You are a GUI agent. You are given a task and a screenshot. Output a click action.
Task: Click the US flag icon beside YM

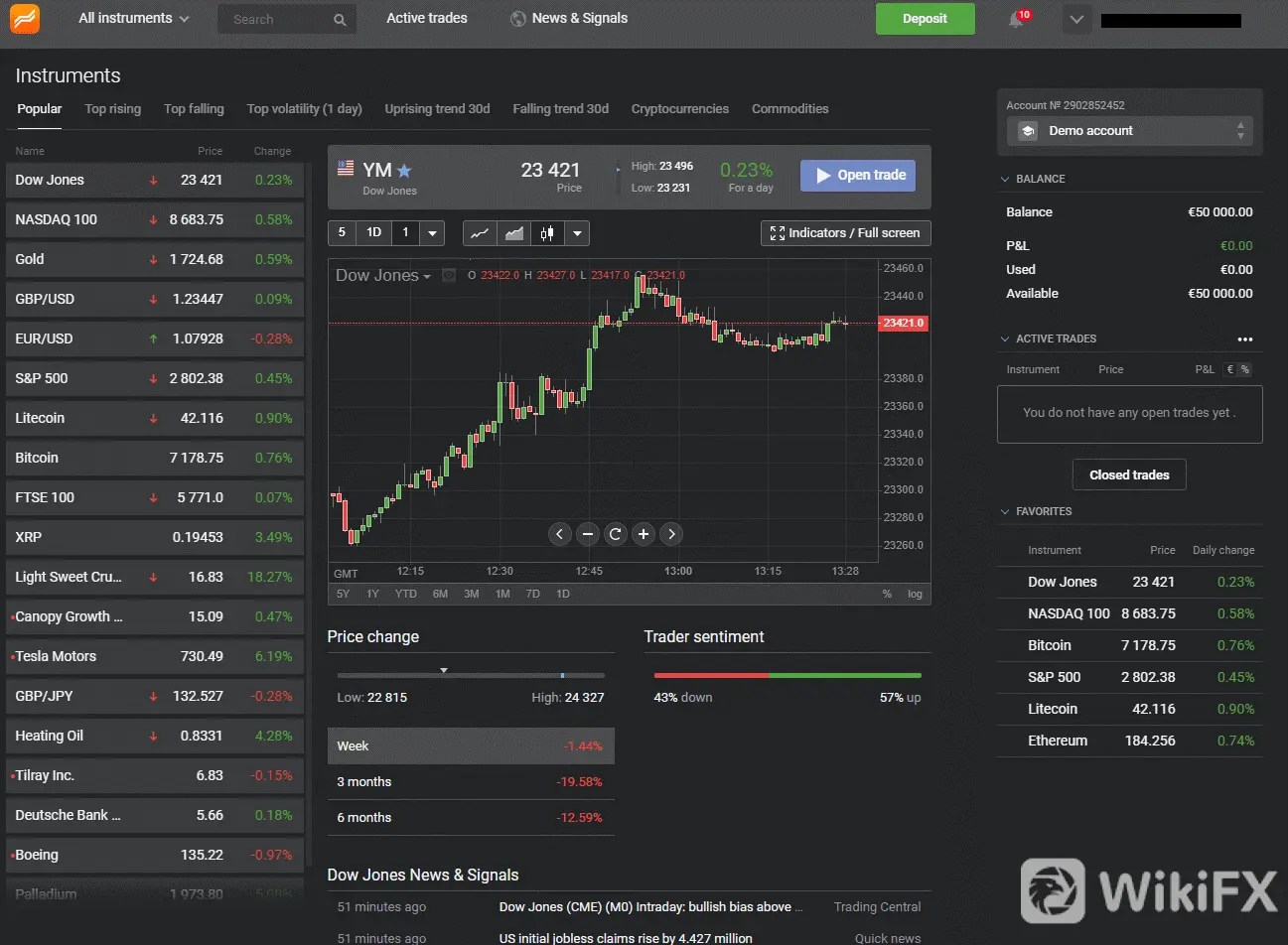[x=346, y=169]
